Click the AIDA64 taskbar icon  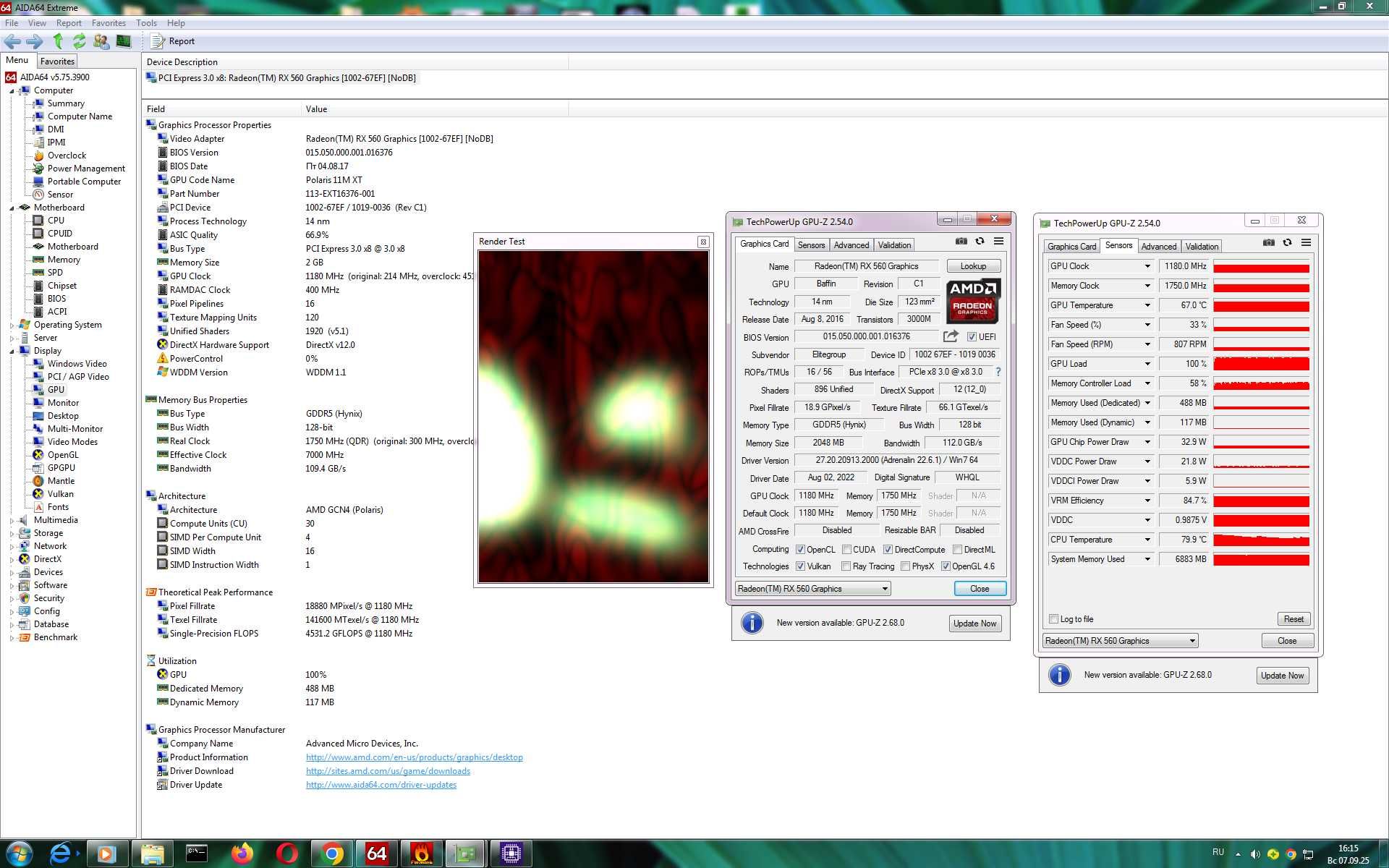377,854
